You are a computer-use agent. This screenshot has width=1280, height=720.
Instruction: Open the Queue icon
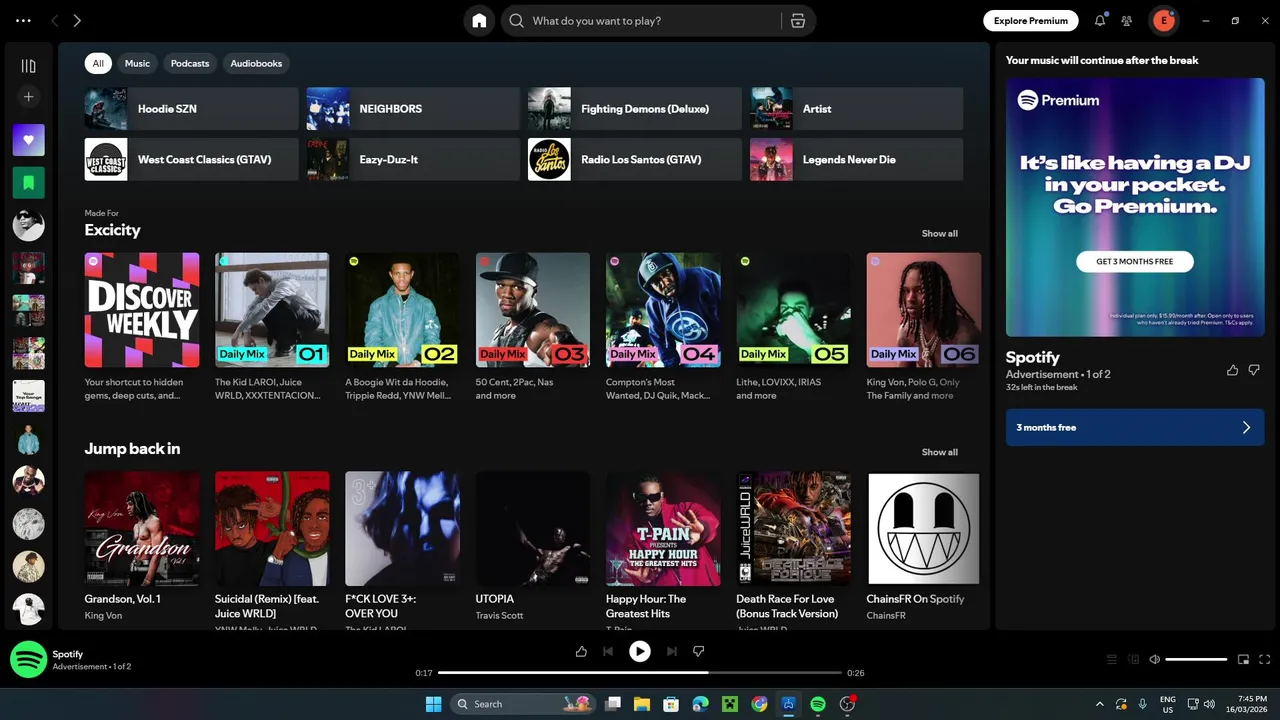pyautogui.click(x=1111, y=659)
